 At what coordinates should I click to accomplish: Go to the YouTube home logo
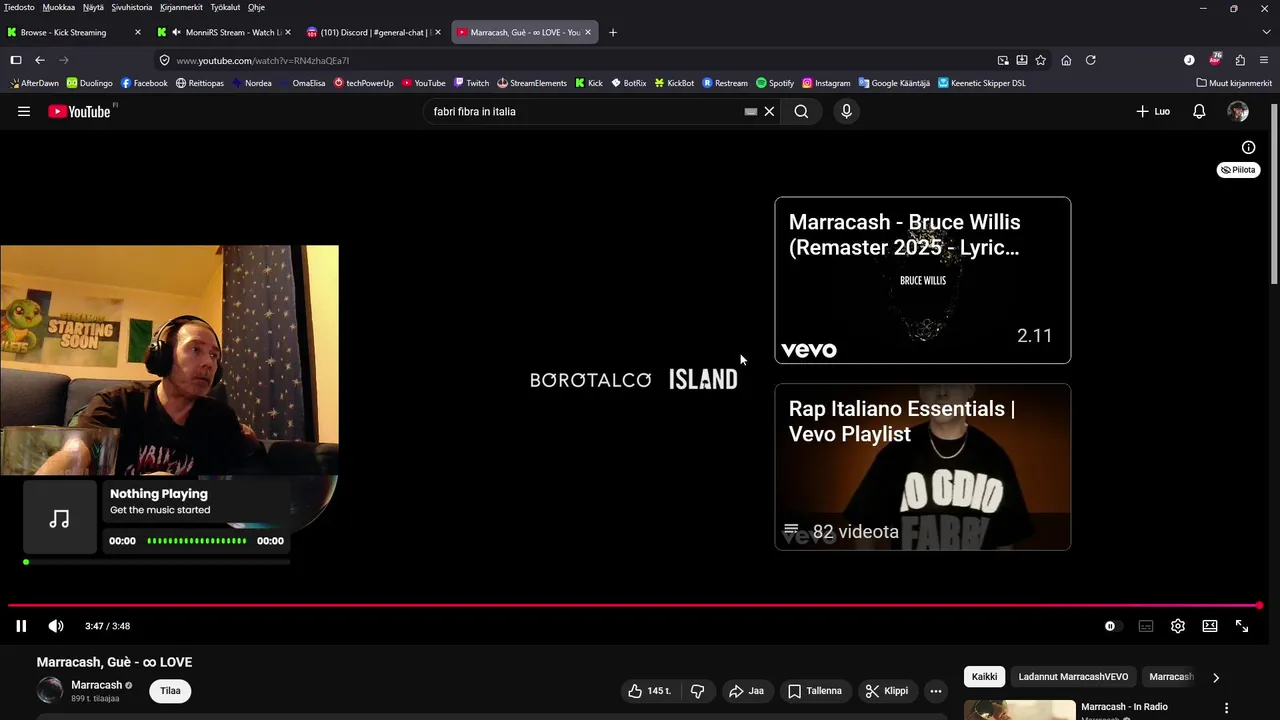pyautogui.click(x=80, y=111)
